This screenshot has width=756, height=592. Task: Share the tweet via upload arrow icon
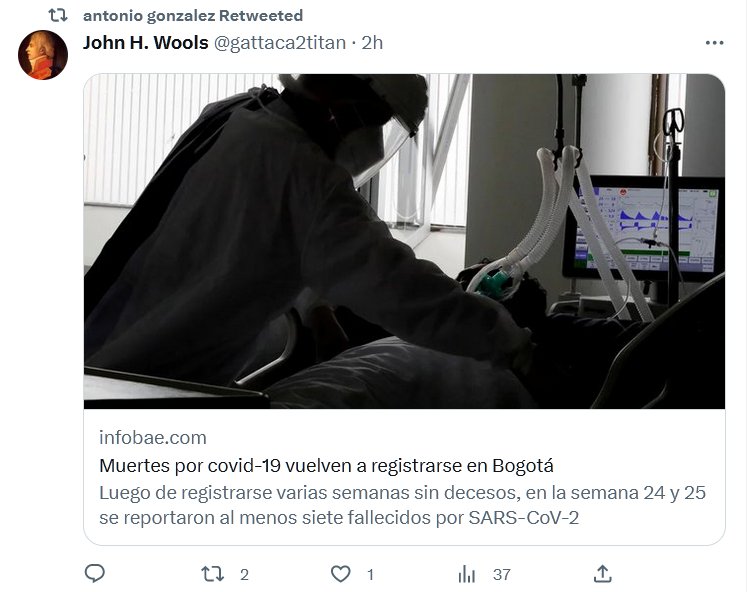coord(603,573)
